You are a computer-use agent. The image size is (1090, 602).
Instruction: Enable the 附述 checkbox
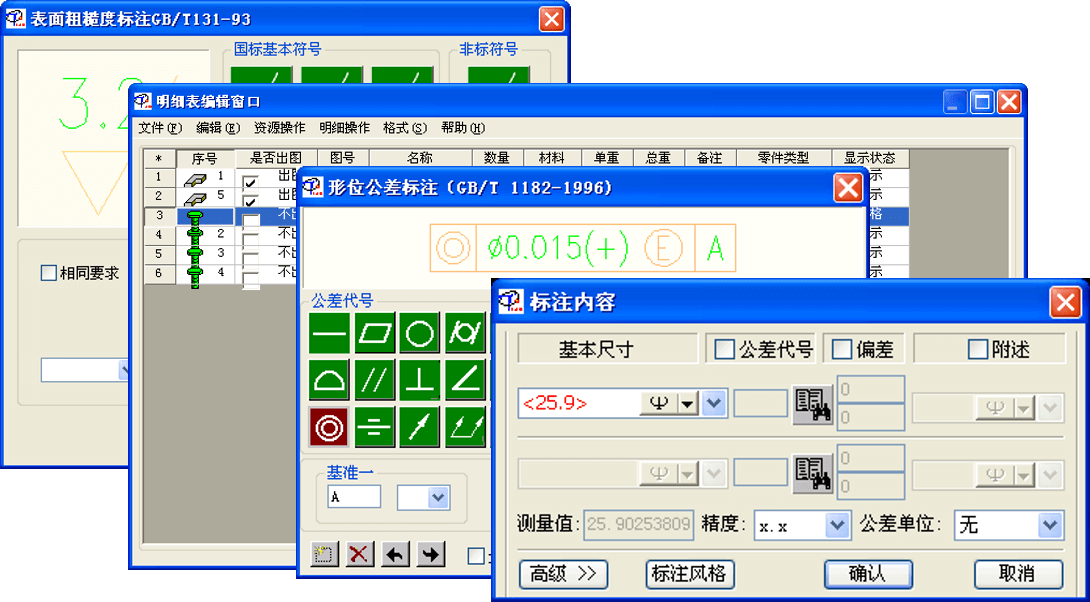coord(978,349)
